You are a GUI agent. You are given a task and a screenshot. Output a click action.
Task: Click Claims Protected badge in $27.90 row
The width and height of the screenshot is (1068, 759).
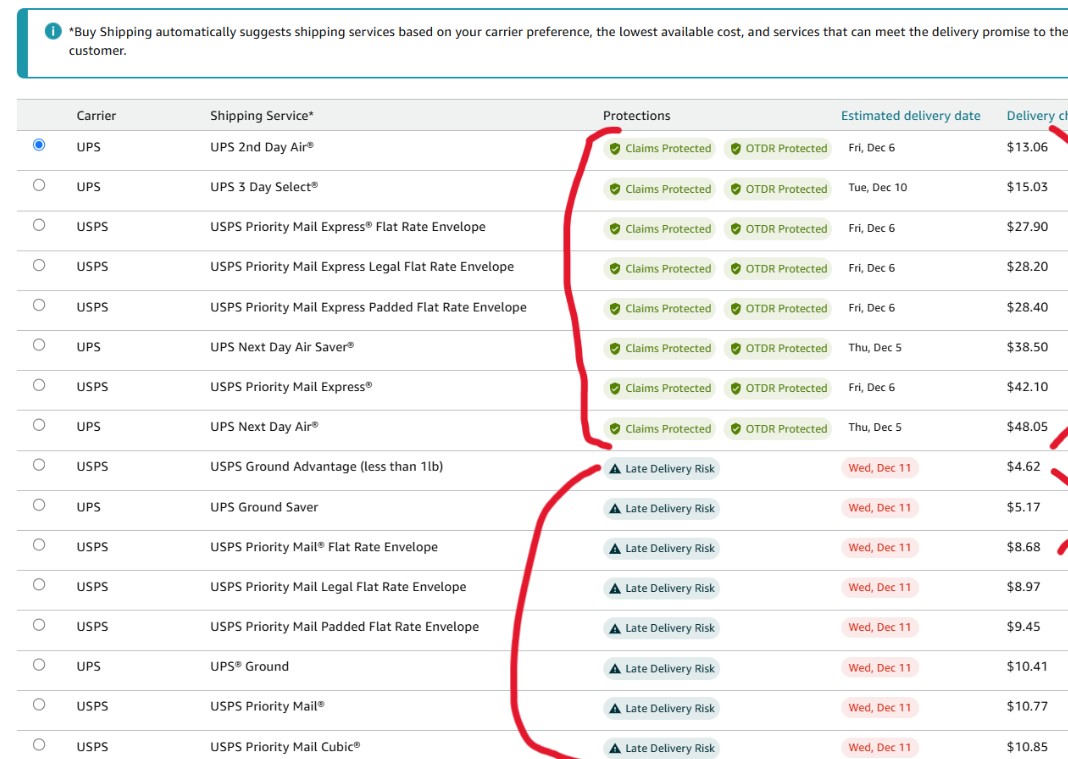659,229
